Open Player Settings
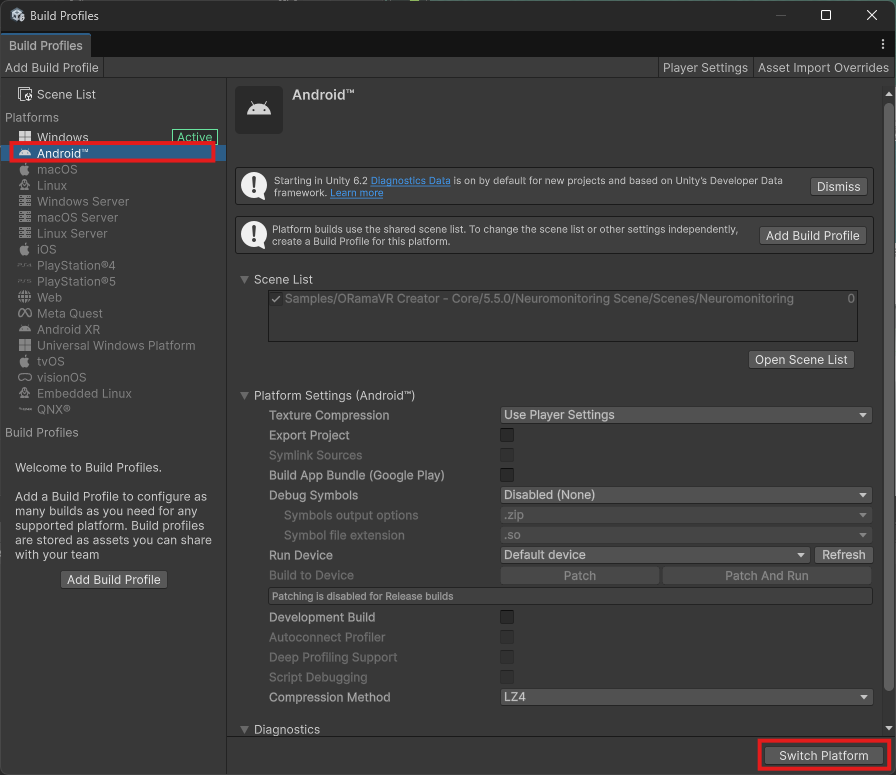Screen dimensions: 896x775 pos(705,67)
